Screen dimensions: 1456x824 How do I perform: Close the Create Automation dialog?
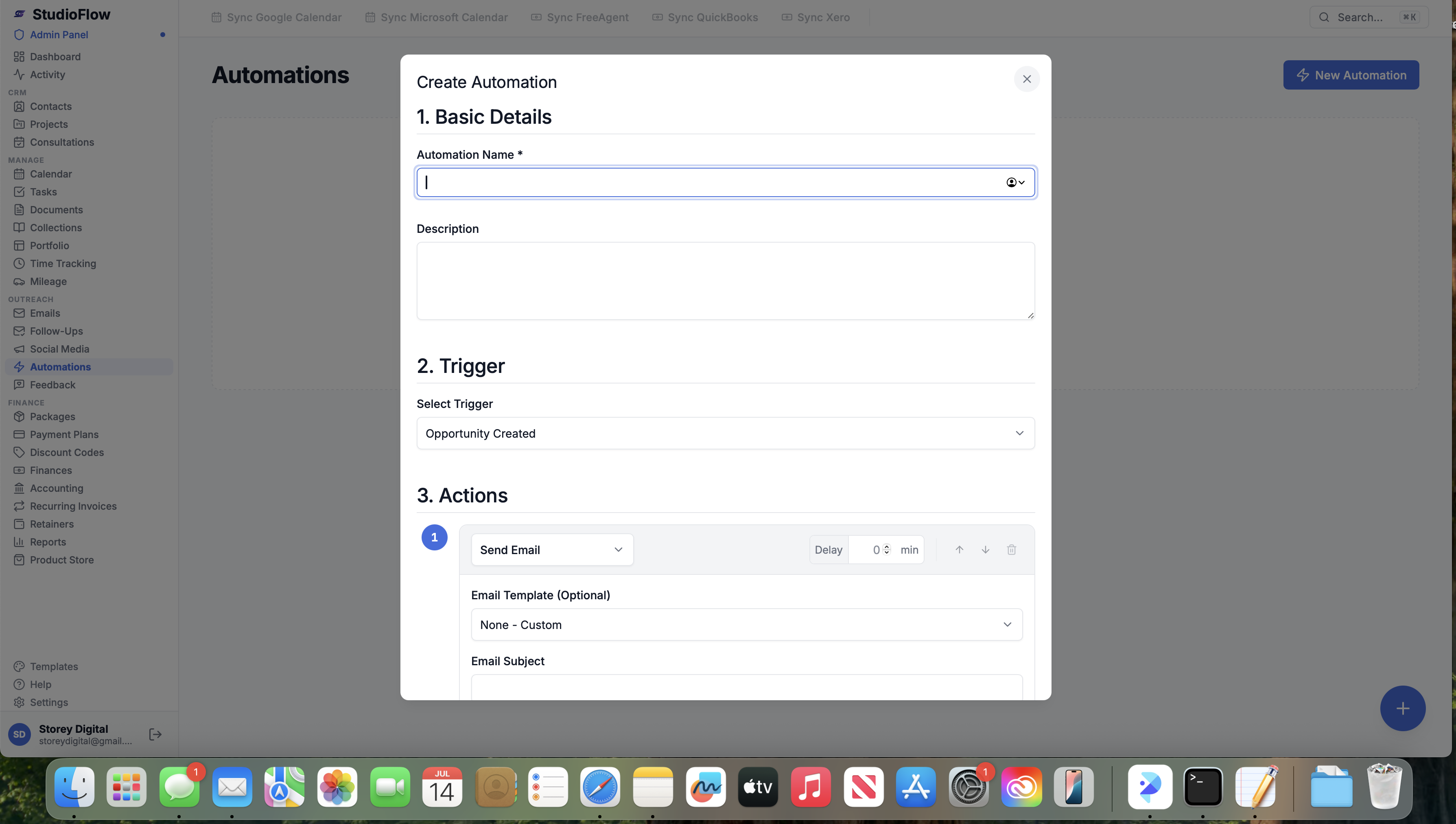pyautogui.click(x=1026, y=79)
